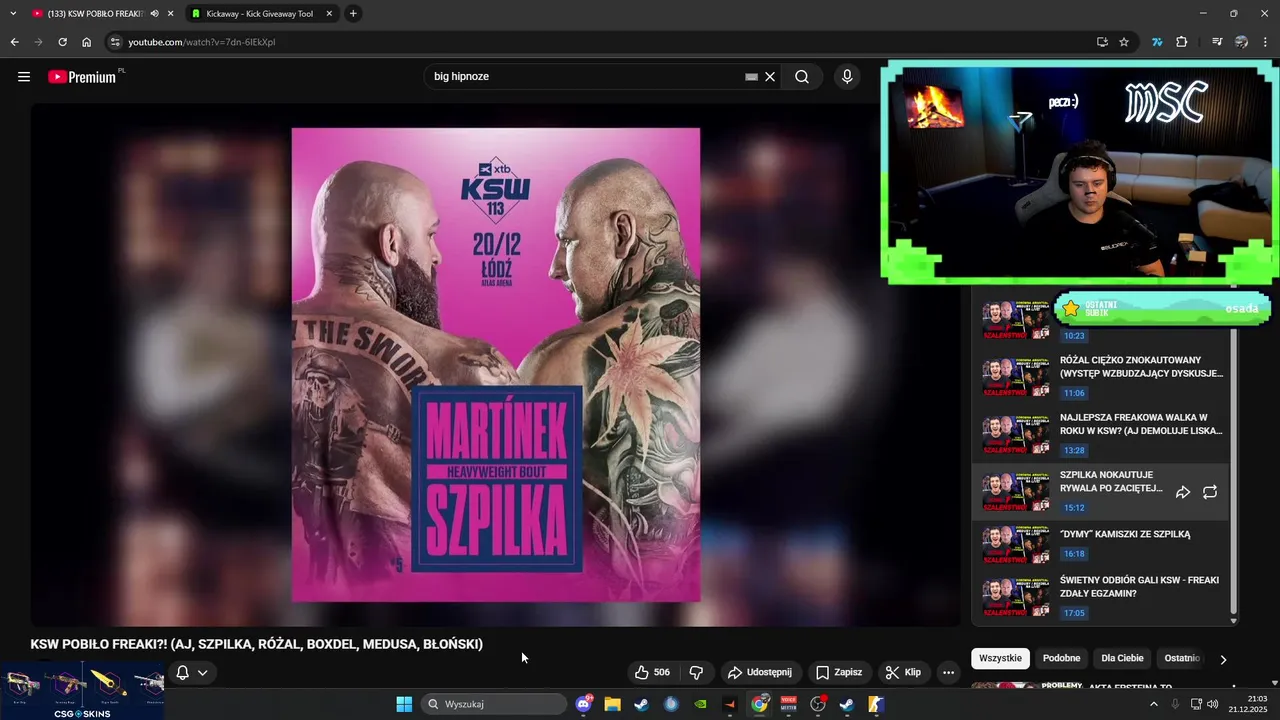
Task: Select the Wszystkie filter chip
Action: tap(1000, 658)
